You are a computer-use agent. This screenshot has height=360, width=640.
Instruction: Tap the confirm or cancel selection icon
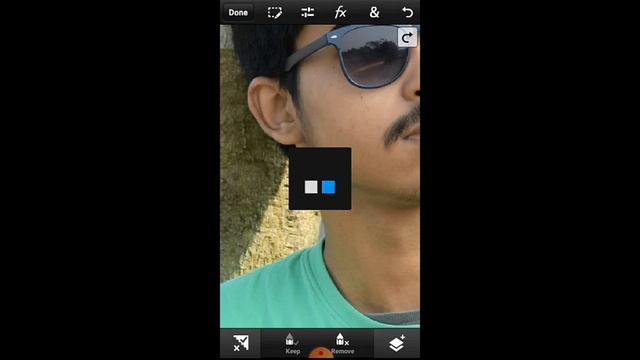coord(241,343)
